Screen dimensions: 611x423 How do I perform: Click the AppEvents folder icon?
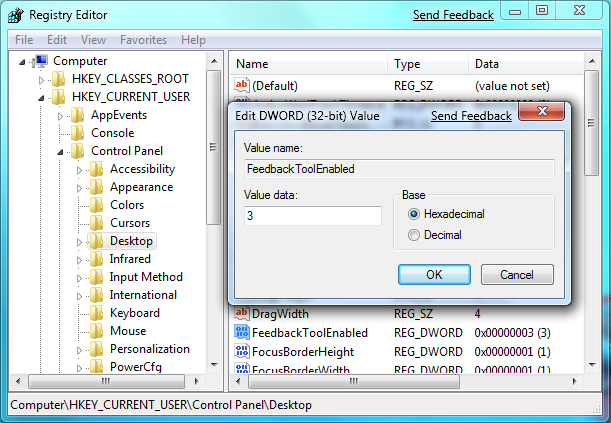[x=77, y=115]
